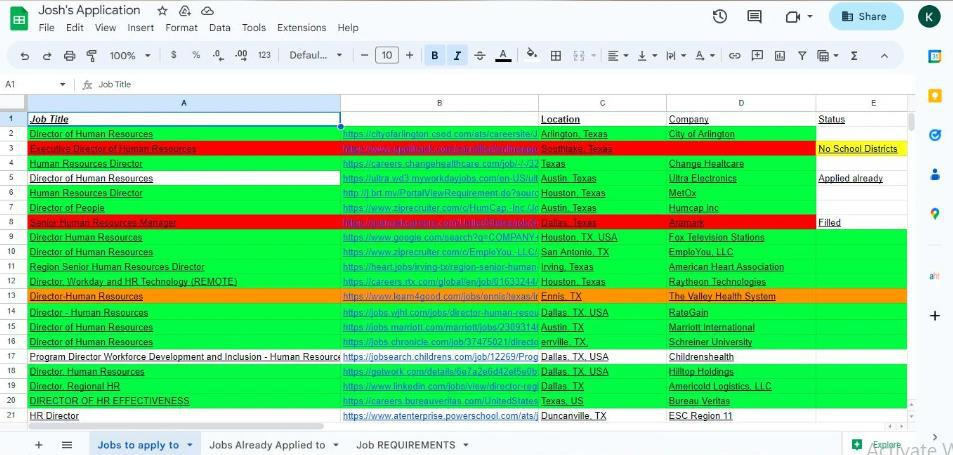Click the camera meeting icon

click(793, 17)
